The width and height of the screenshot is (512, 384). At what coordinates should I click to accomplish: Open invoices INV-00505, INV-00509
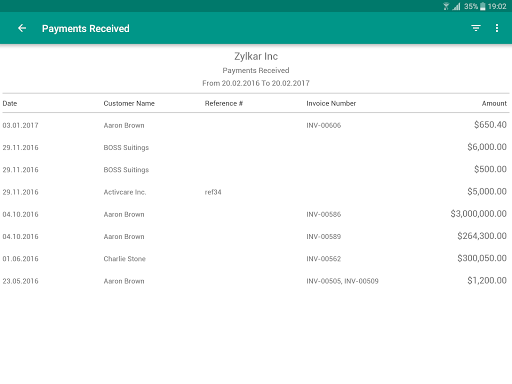click(342, 281)
